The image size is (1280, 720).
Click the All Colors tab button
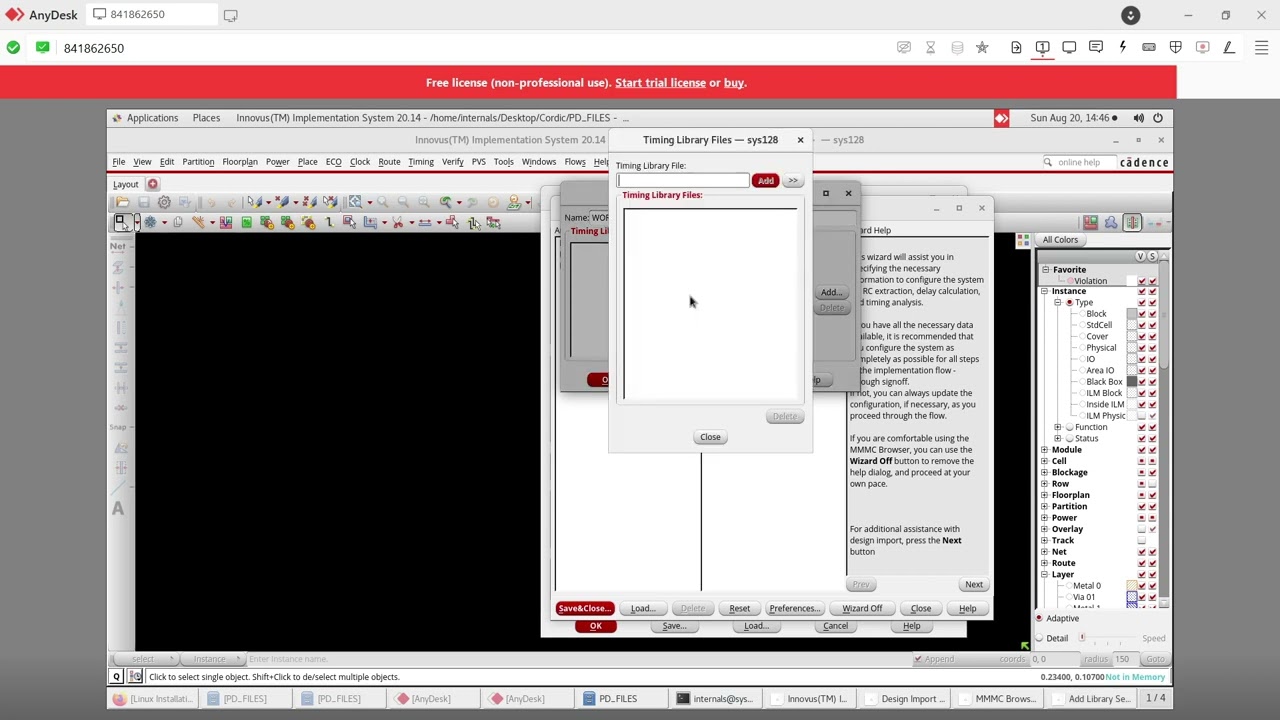click(1060, 240)
